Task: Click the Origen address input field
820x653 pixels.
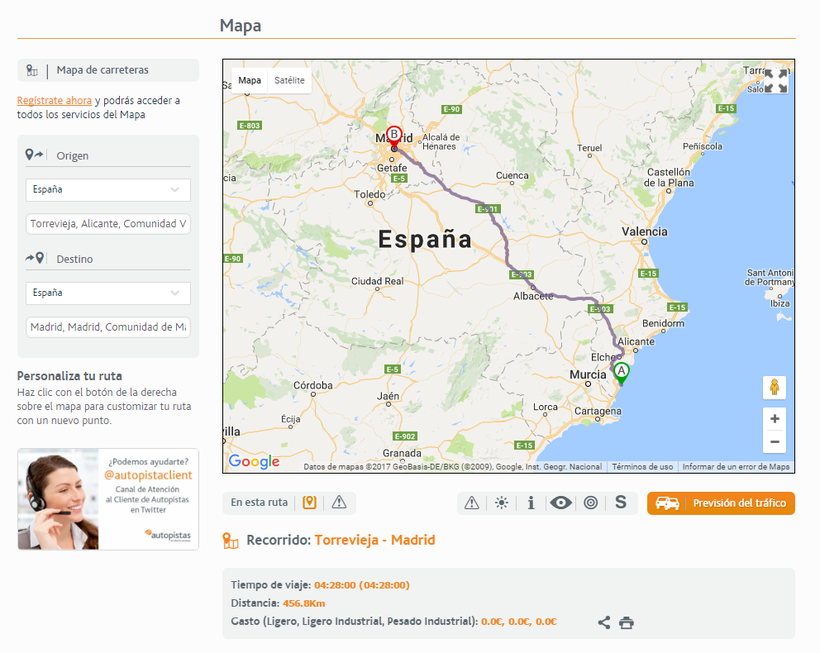Action: tap(108, 223)
